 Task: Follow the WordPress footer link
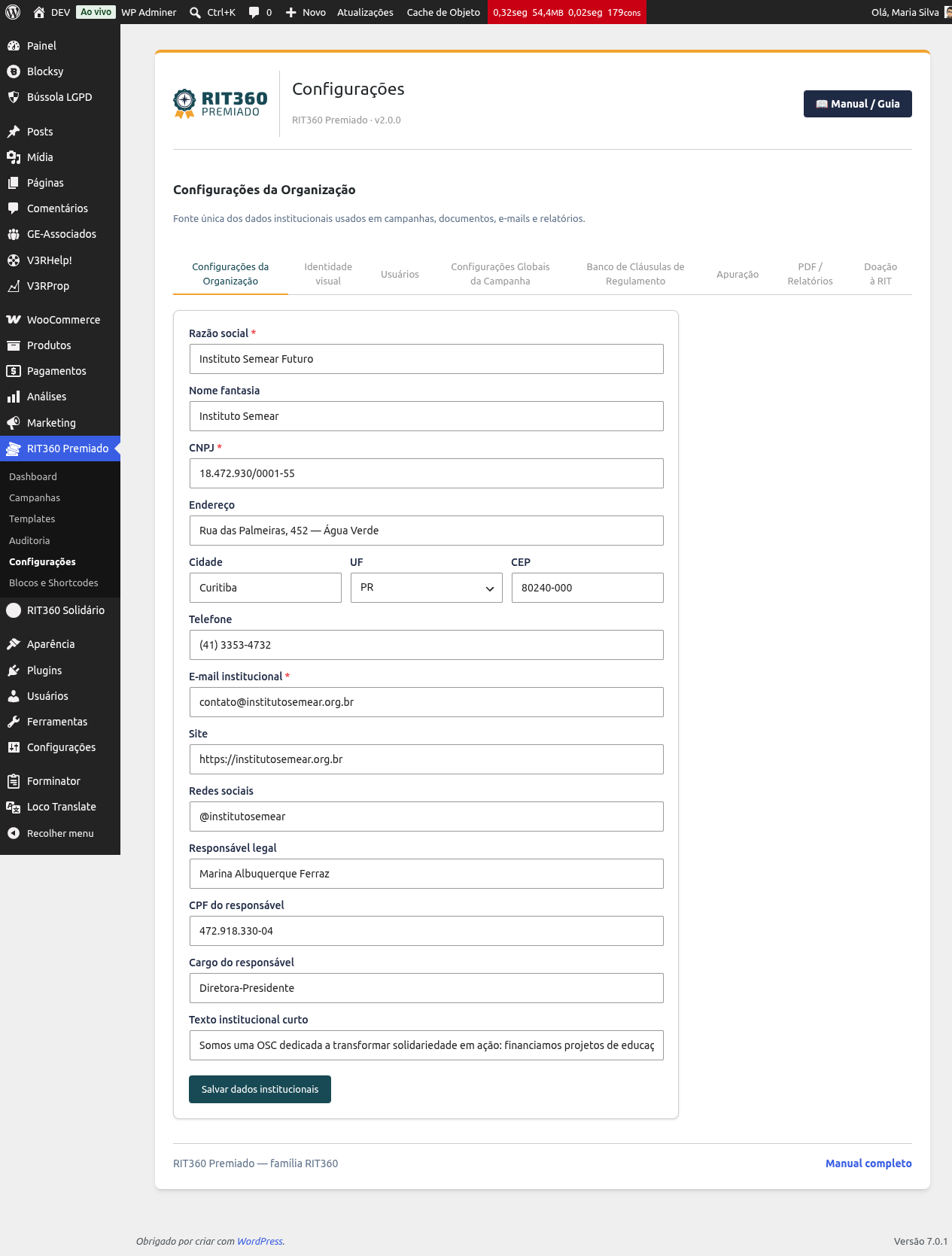click(x=260, y=1241)
